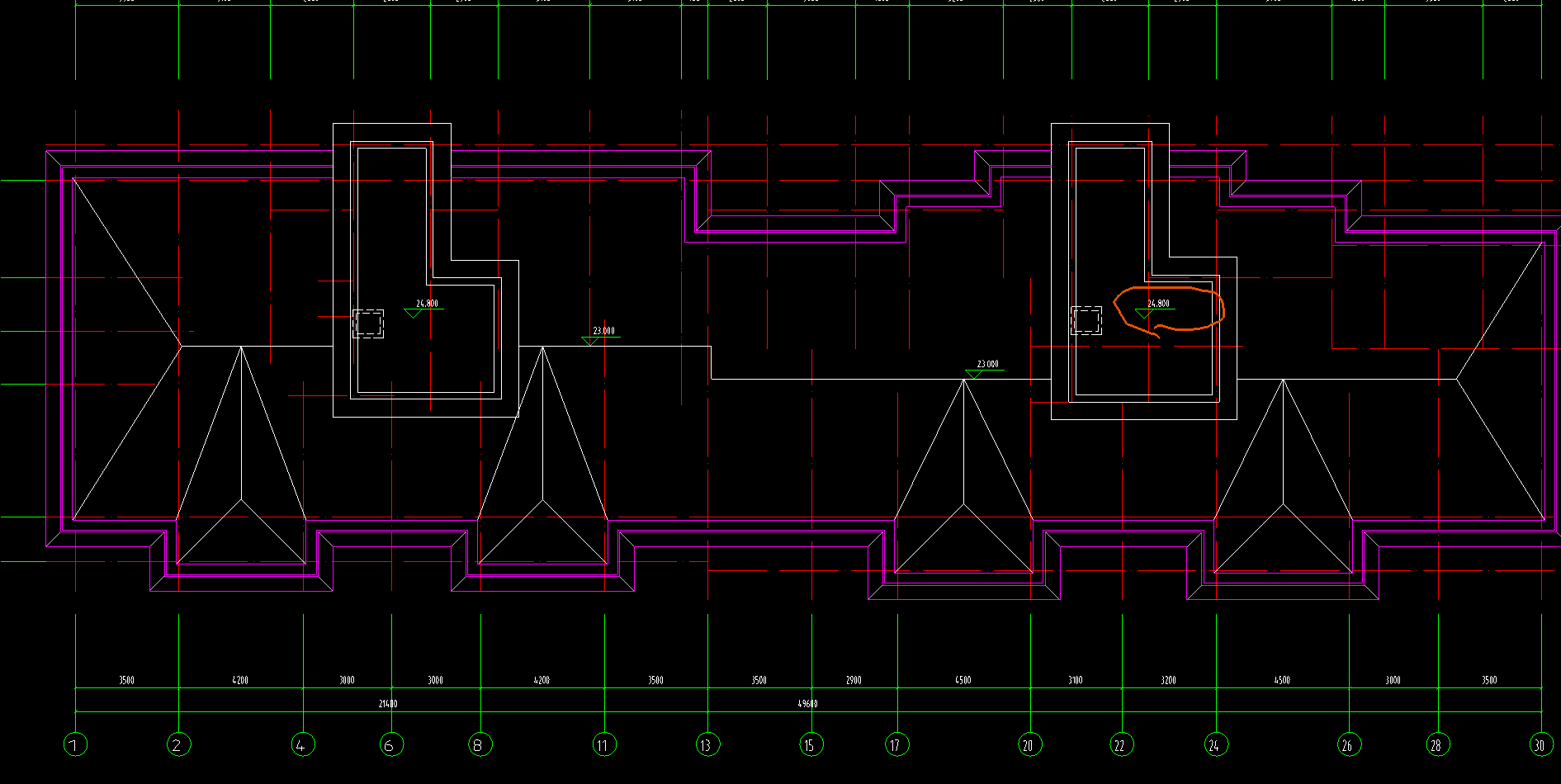Select grid axis bubble 26

1349,745
